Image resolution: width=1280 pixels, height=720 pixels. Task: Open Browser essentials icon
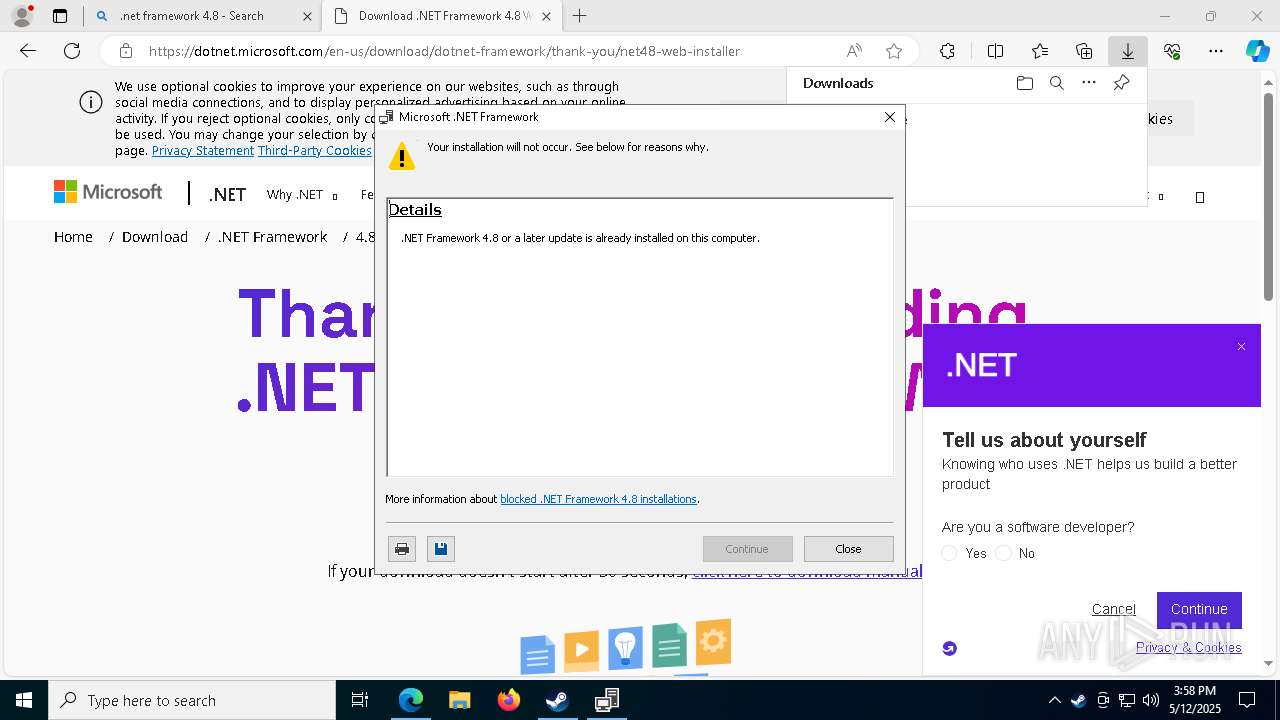coord(1172,51)
